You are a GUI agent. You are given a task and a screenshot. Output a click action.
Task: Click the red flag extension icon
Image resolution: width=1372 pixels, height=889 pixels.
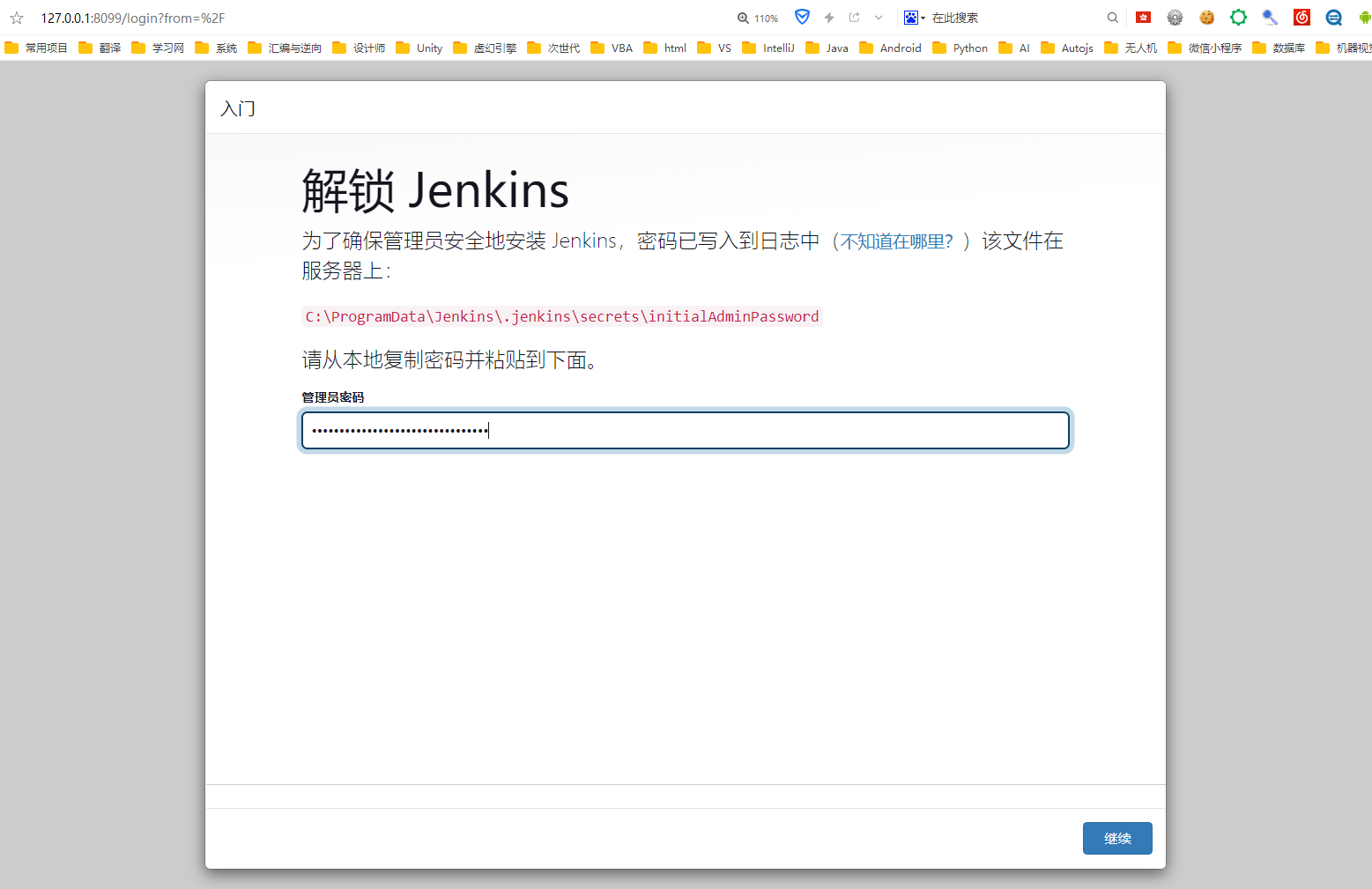coord(1144,17)
